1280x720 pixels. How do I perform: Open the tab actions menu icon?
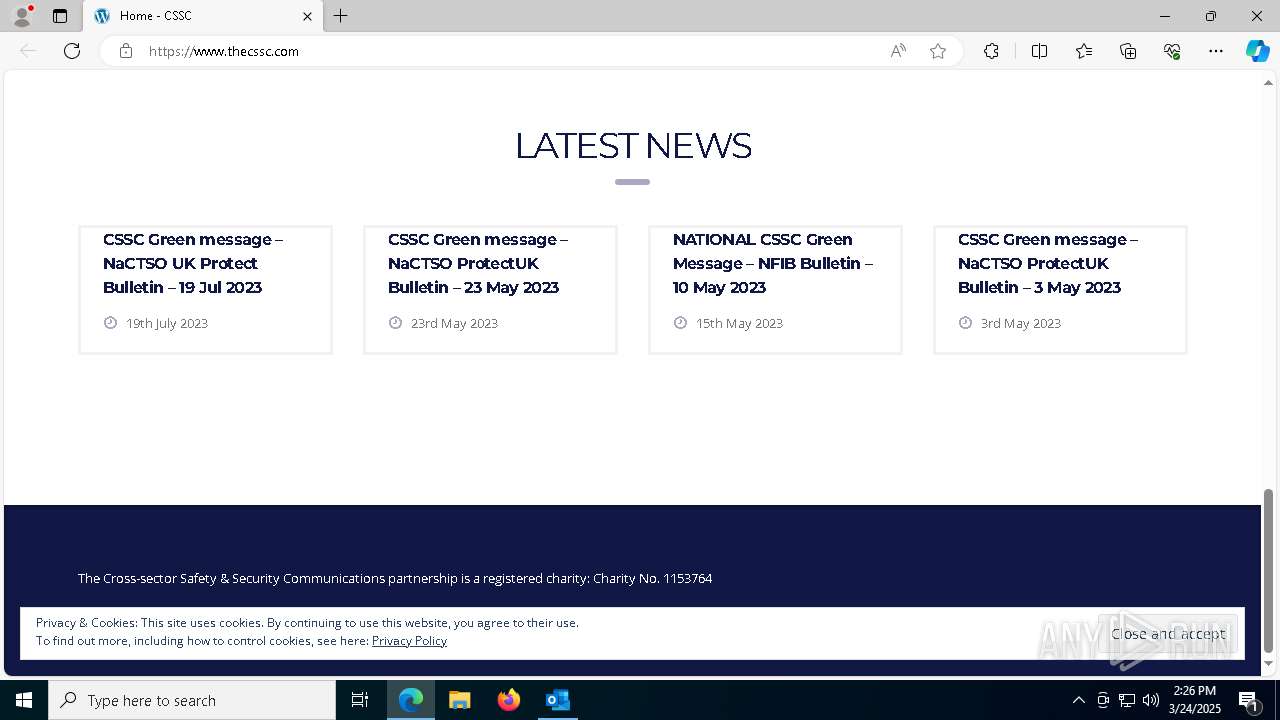[x=60, y=16]
